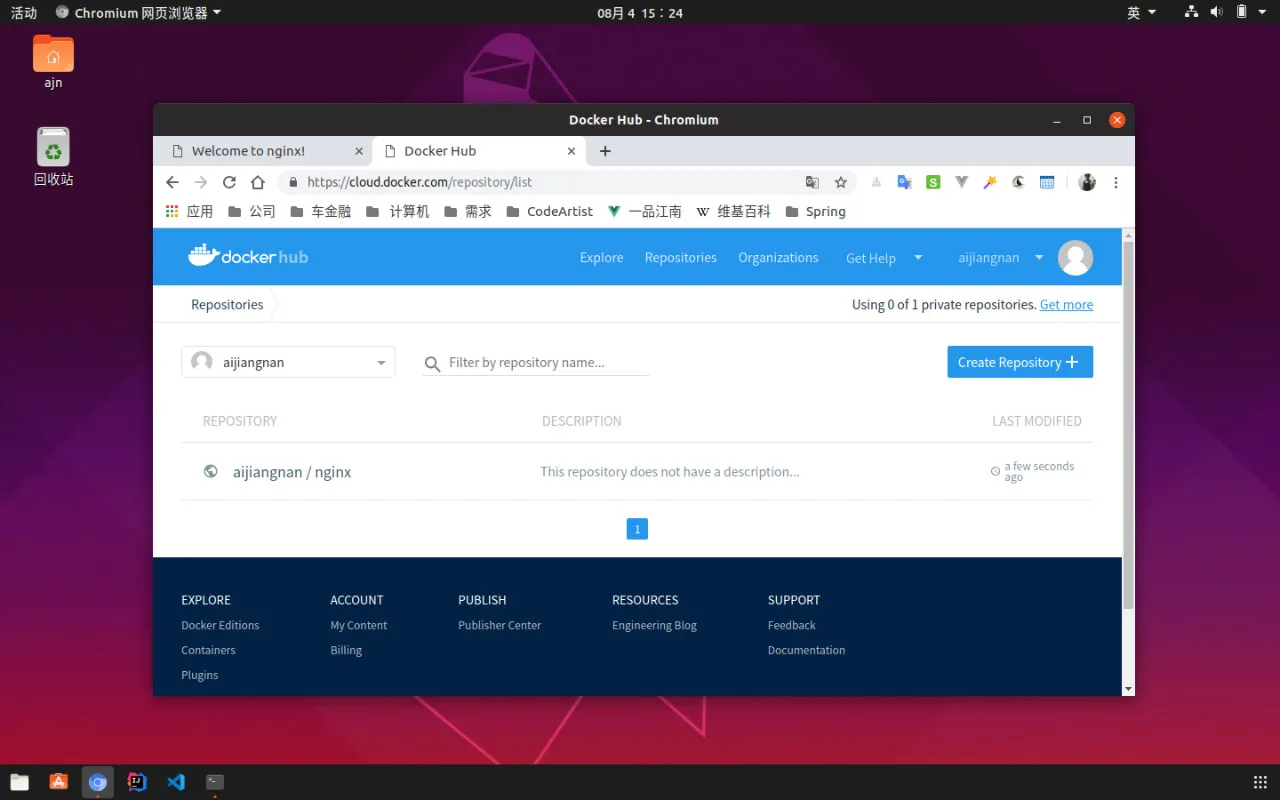The height and width of the screenshot is (800, 1280).
Task: Open the ajn home folder on desktop
Action: 53,61
